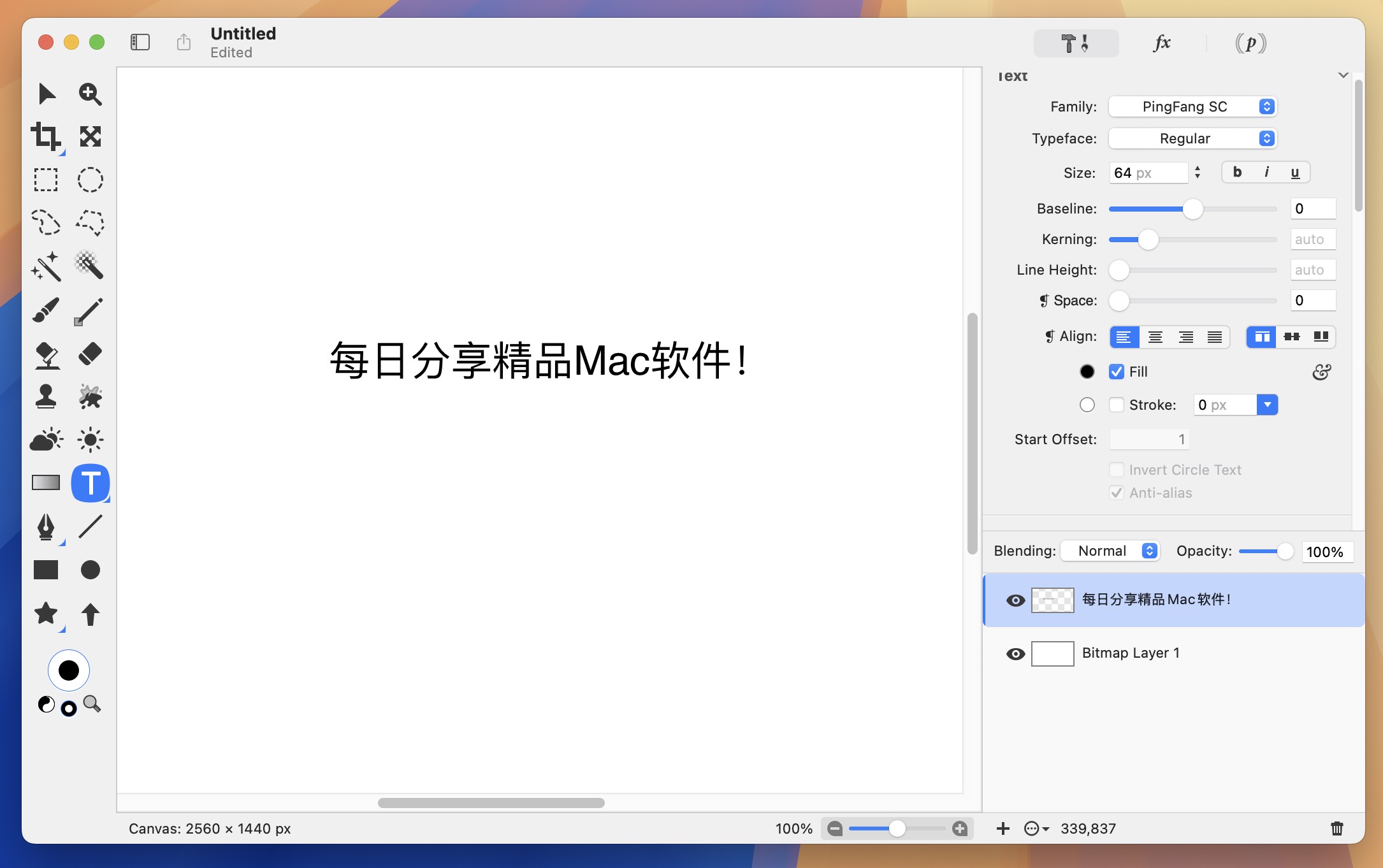Apply bold text formatting
Viewport: 1383px width, 868px height.
(x=1236, y=172)
